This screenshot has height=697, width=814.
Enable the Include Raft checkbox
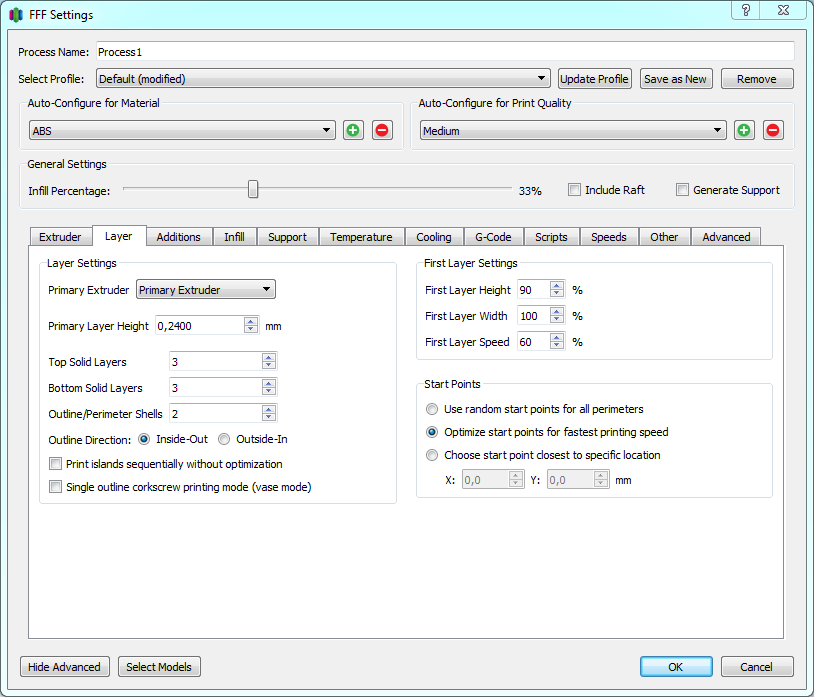coord(575,190)
